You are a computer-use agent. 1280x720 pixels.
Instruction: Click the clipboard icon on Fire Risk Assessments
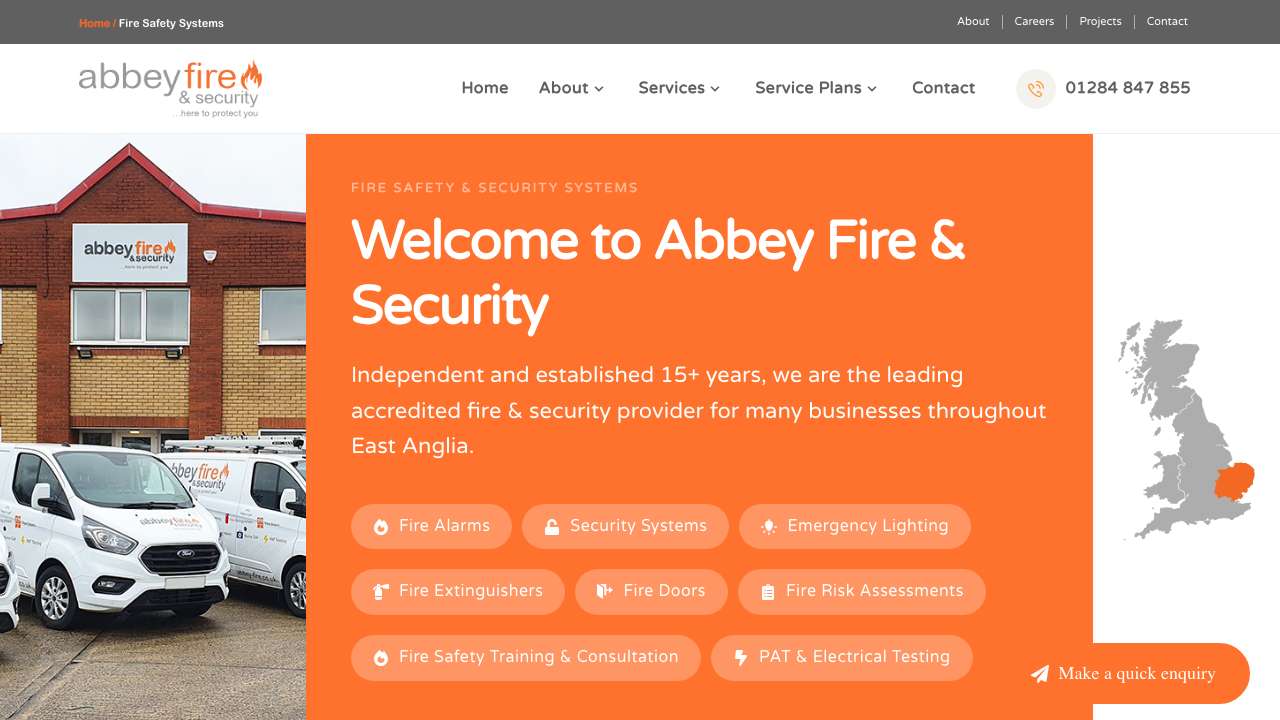point(768,592)
